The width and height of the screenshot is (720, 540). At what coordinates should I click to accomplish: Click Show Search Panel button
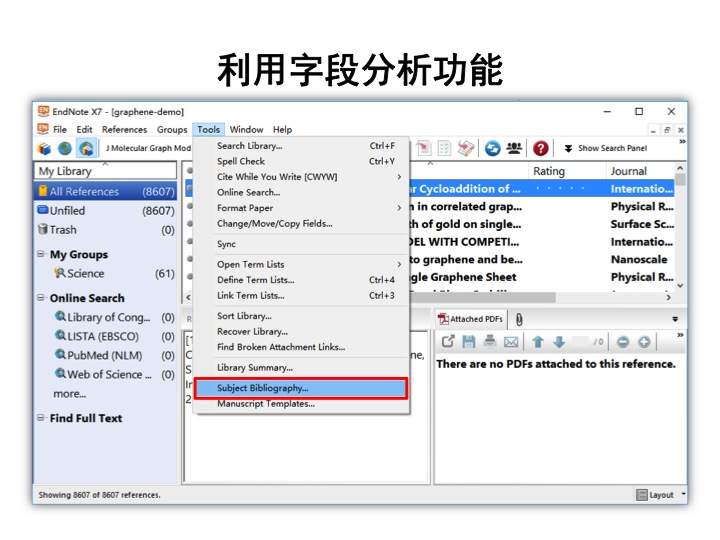606,148
